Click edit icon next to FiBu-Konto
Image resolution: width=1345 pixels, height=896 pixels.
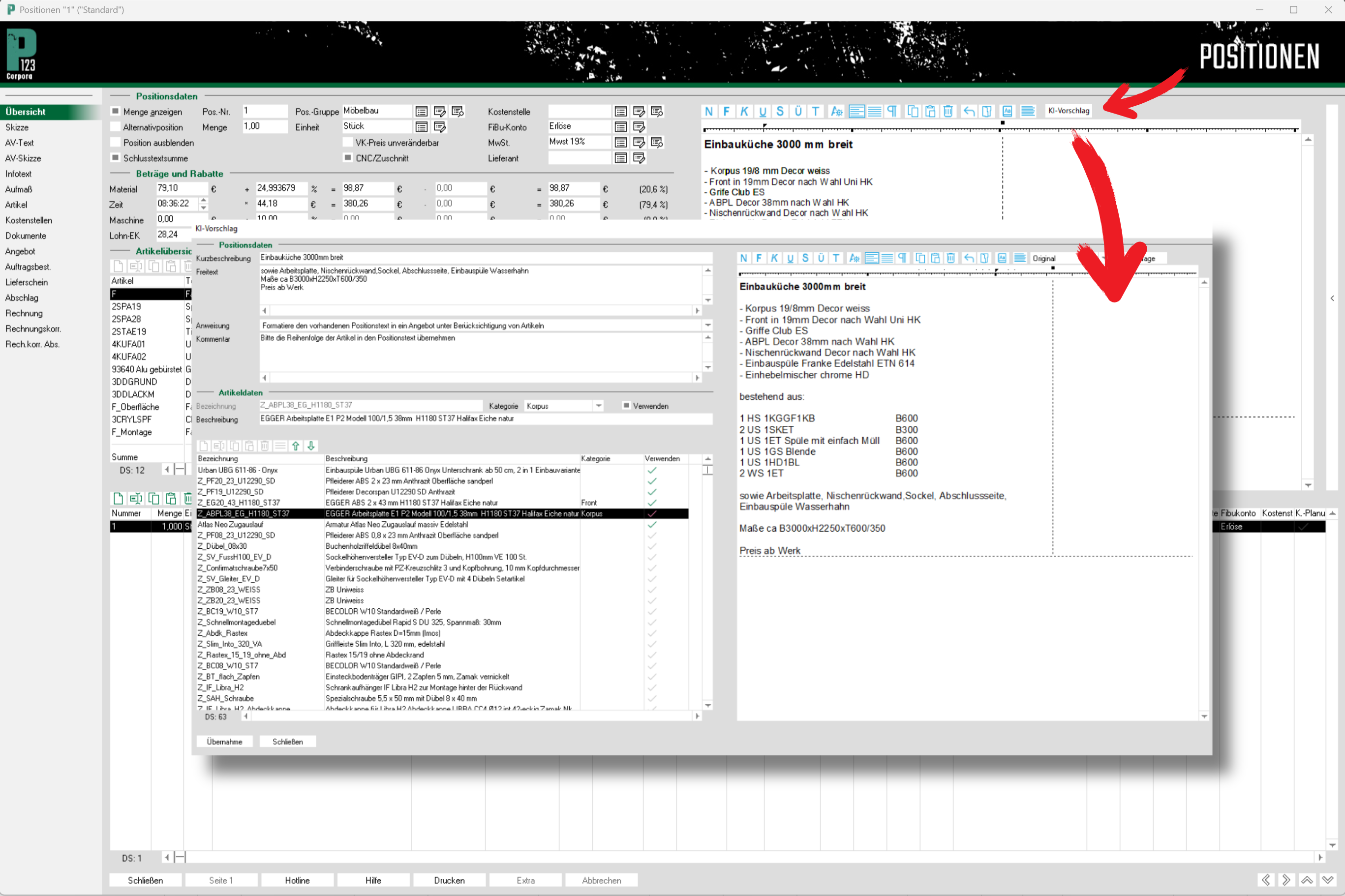coord(639,127)
